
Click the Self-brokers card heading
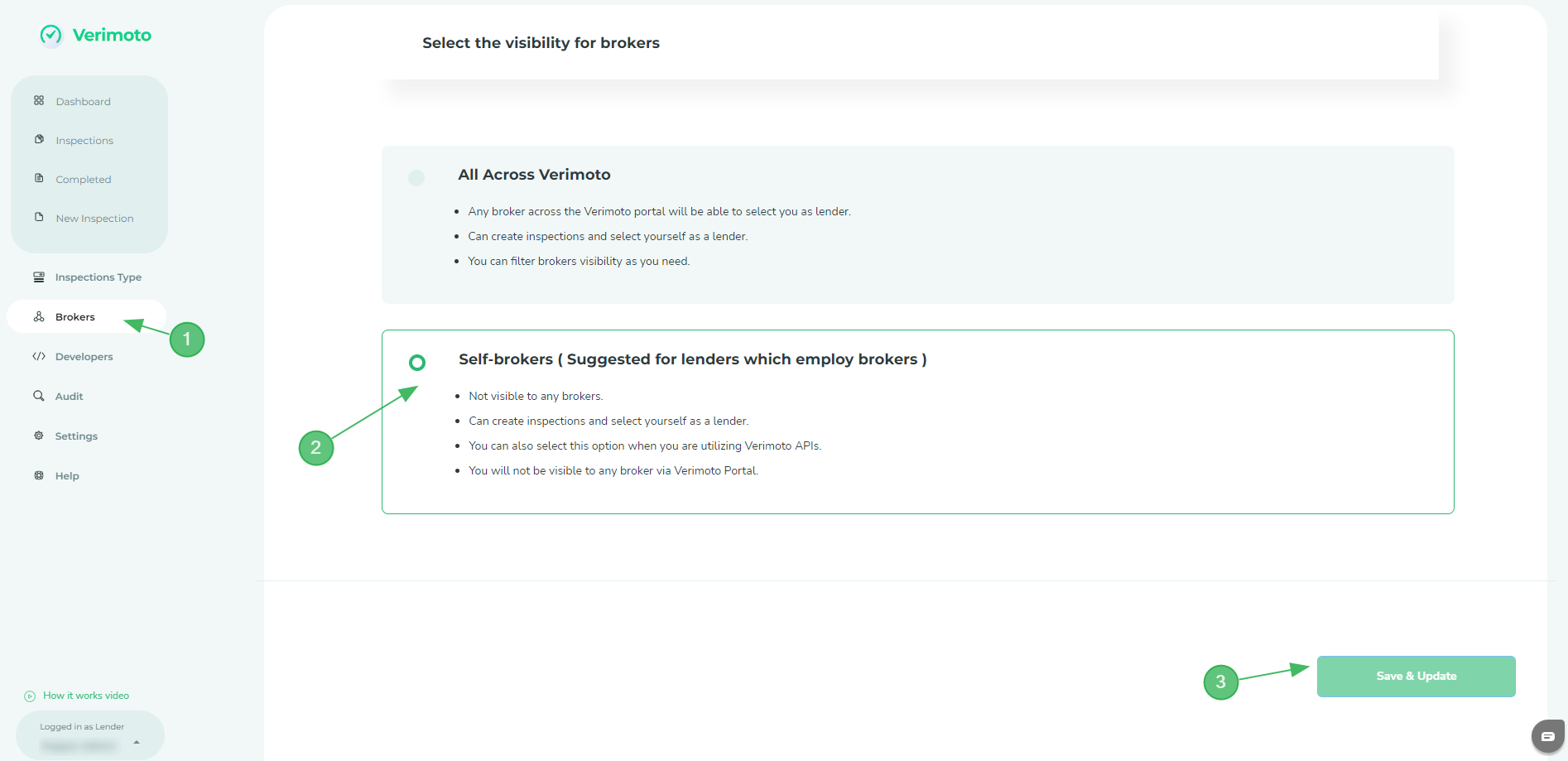pos(692,359)
